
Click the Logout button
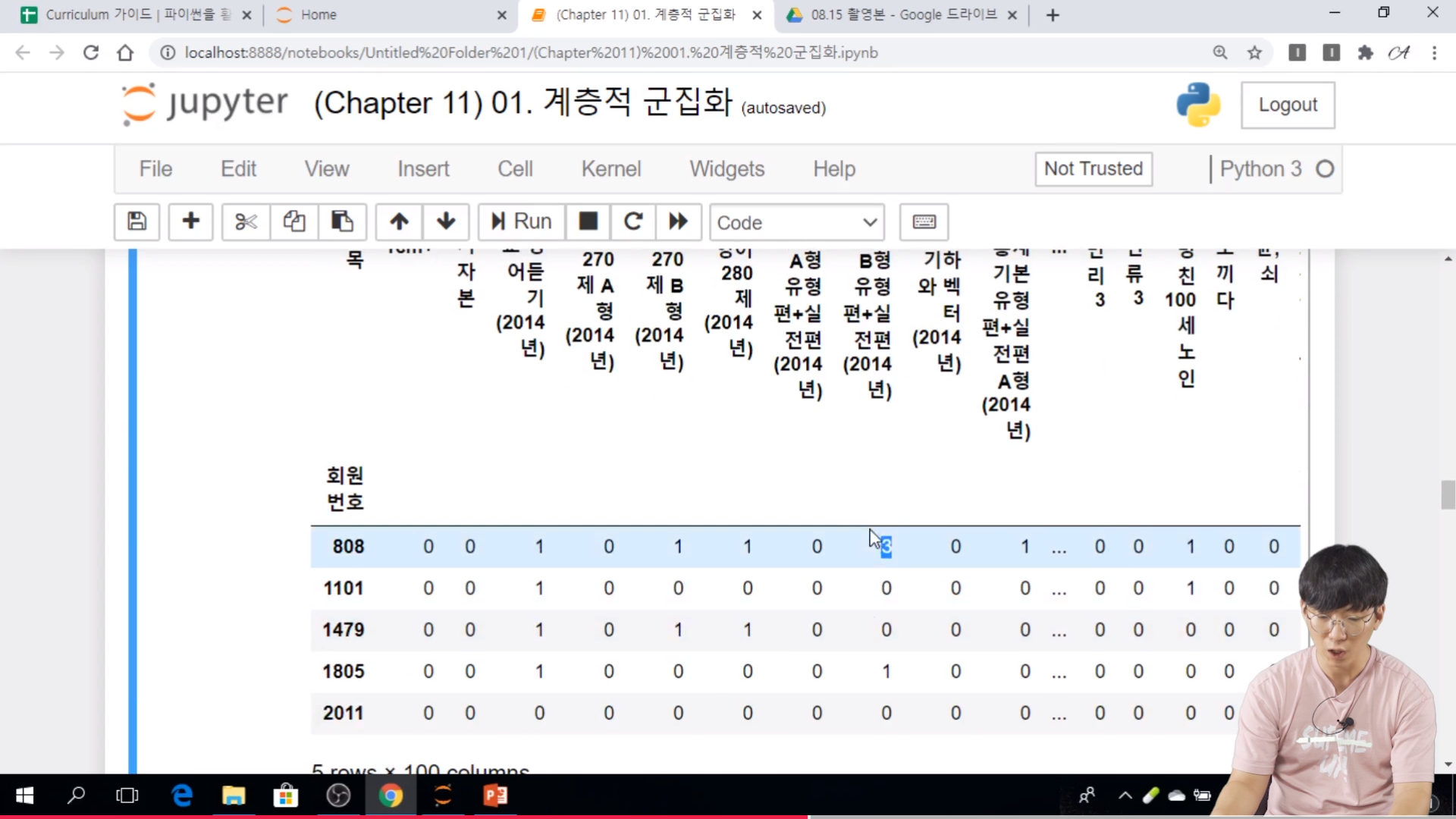pos(1287,105)
